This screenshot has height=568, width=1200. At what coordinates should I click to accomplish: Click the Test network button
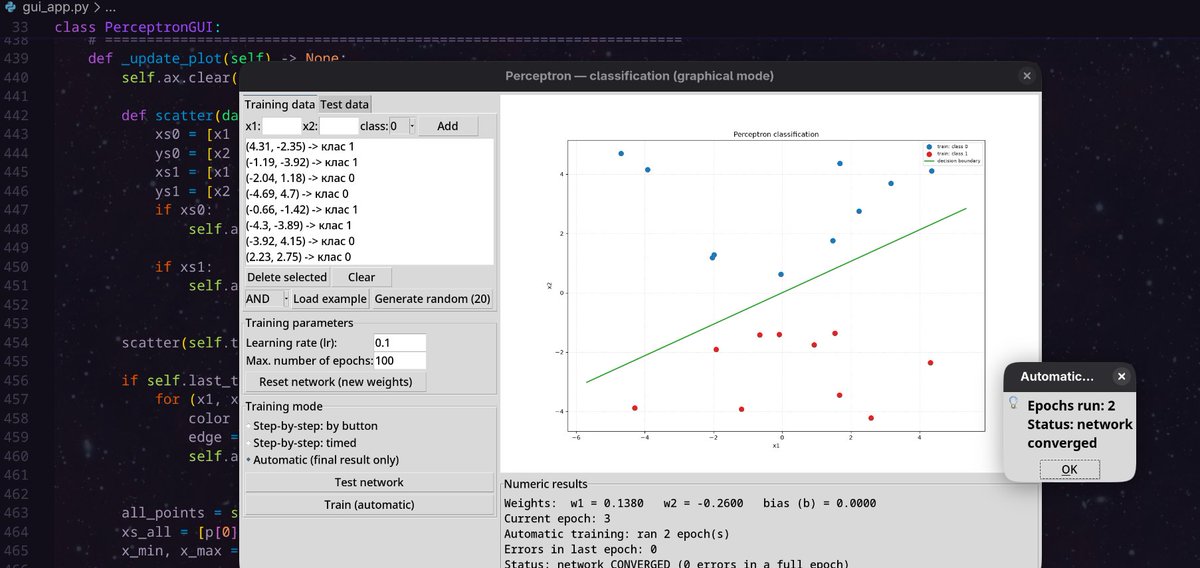[x=369, y=483]
